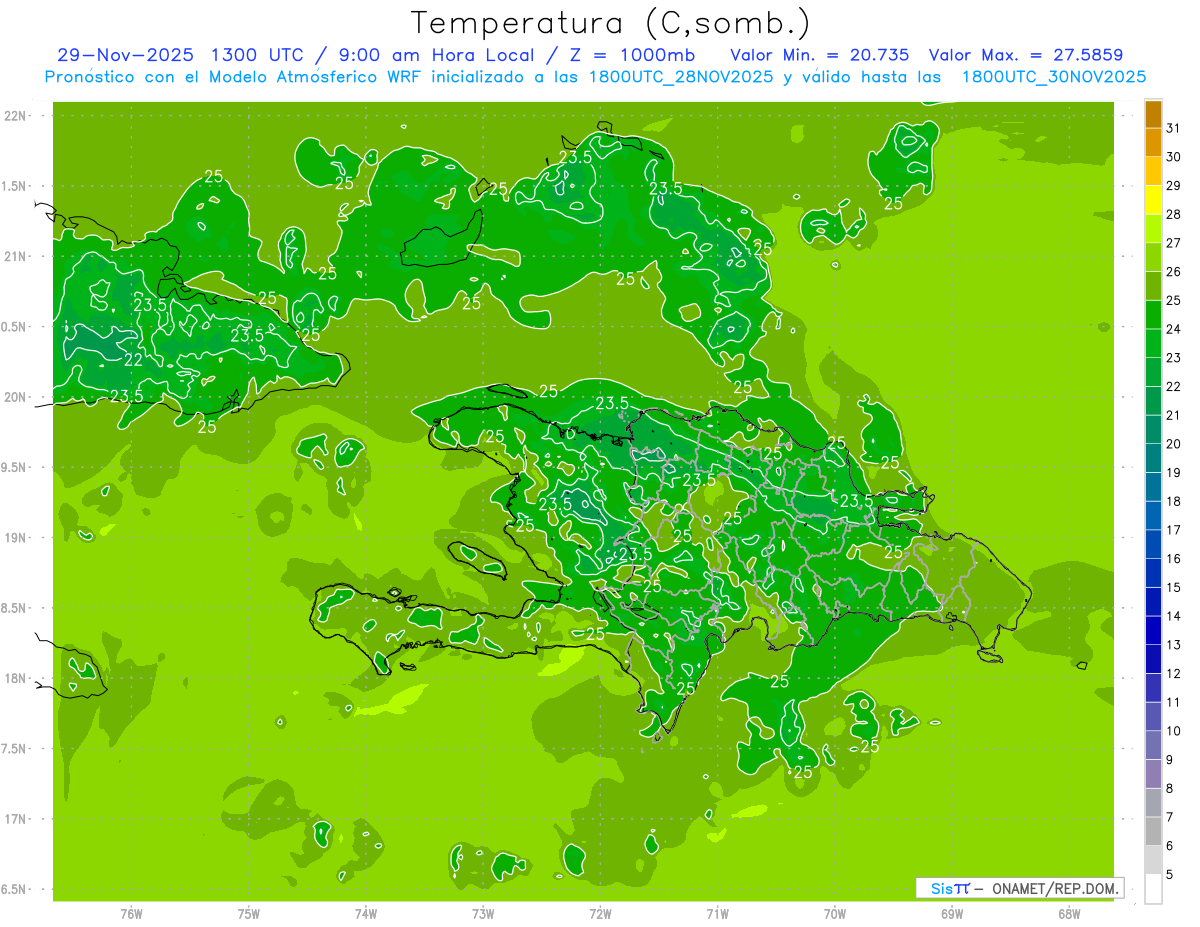The height and width of the screenshot is (927, 1200).
Task: Click the '21' label on color scale
Action: coord(1173,415)
